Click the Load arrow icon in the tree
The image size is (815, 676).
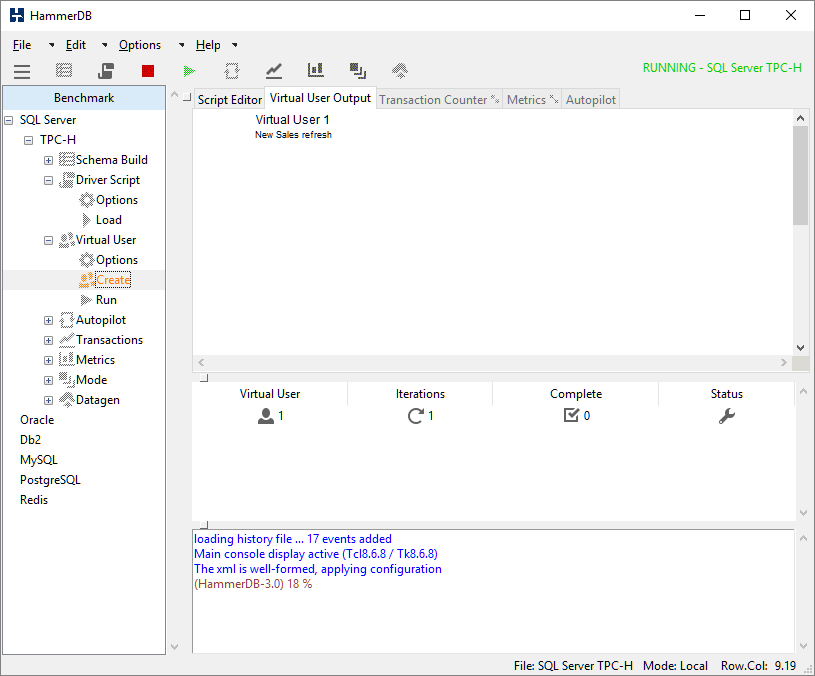pos(86,220)
